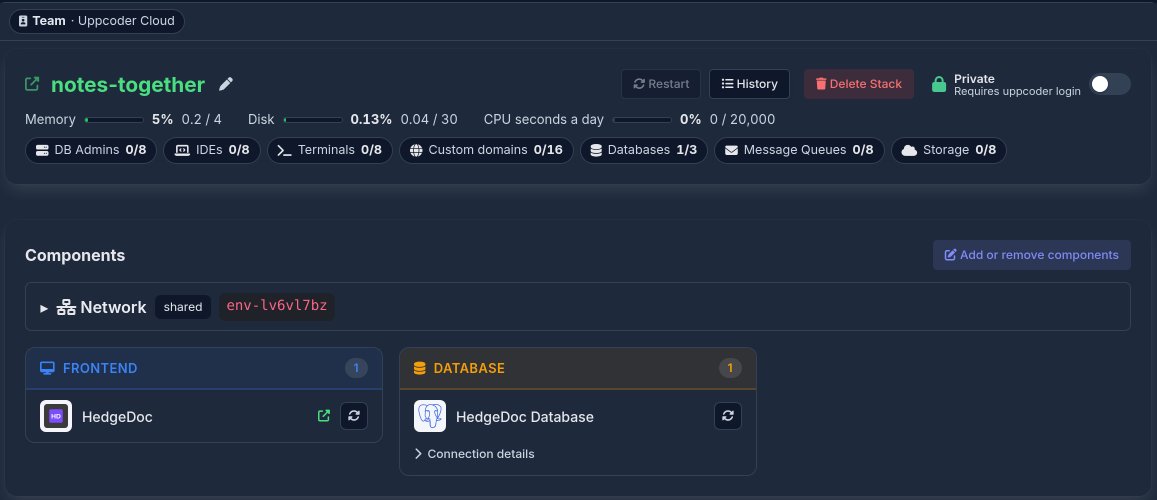Click the Components heading
Image resolution: width=1157 pixels, height=500 pixels.
point(75,255)
